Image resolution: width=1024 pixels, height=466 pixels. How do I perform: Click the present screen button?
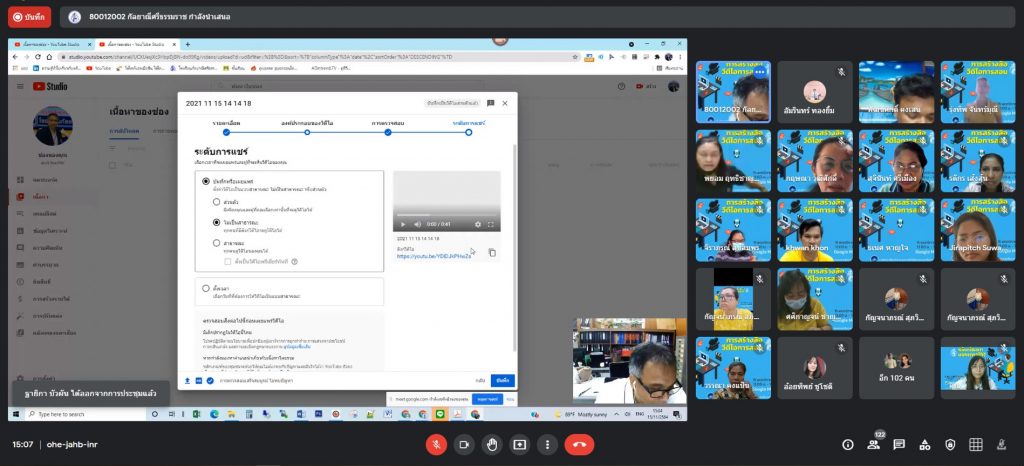[x=520, y=444]
